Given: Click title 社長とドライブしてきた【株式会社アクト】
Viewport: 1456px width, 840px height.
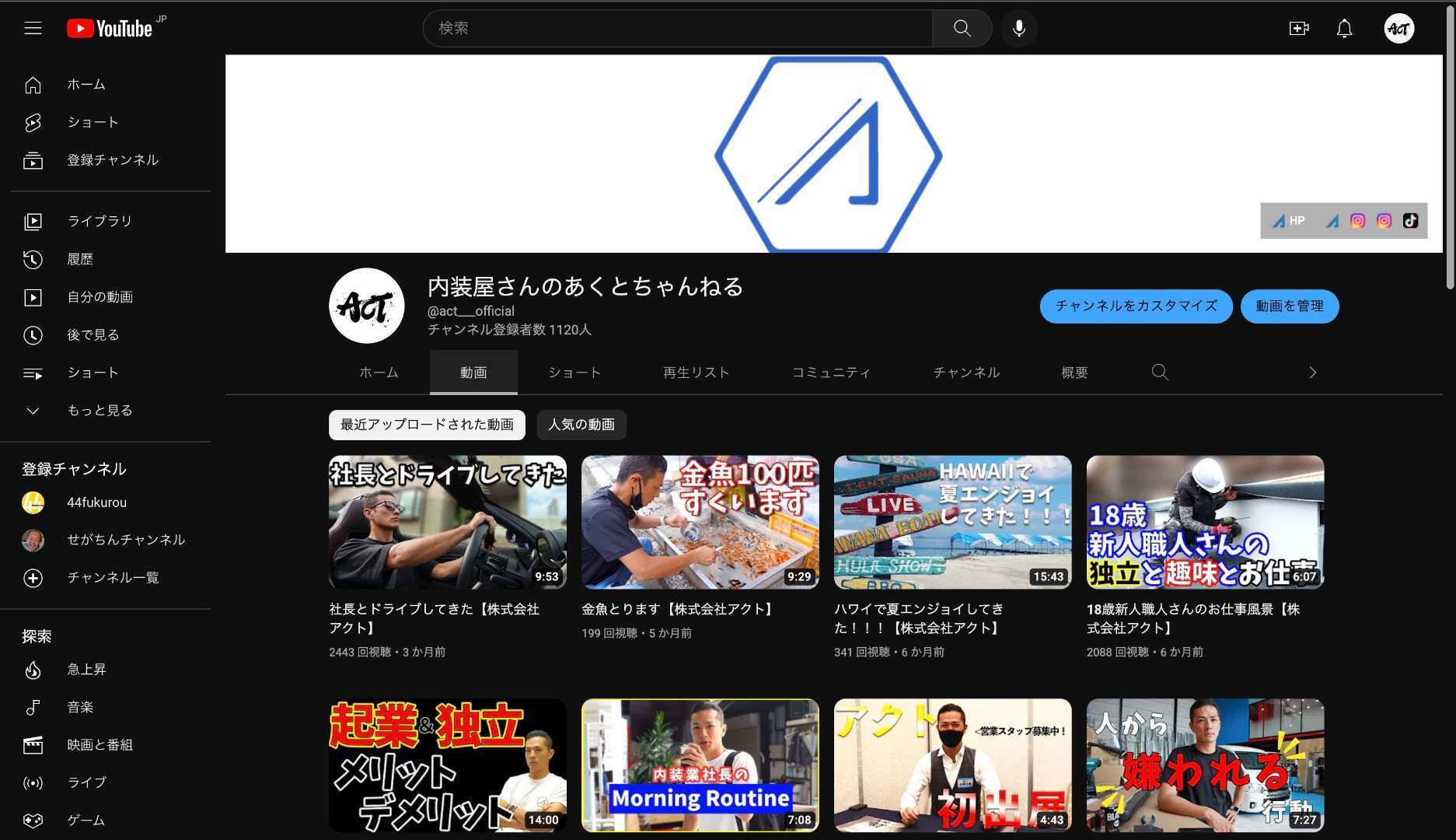Looking at the screenshot, I should (434, 618).
